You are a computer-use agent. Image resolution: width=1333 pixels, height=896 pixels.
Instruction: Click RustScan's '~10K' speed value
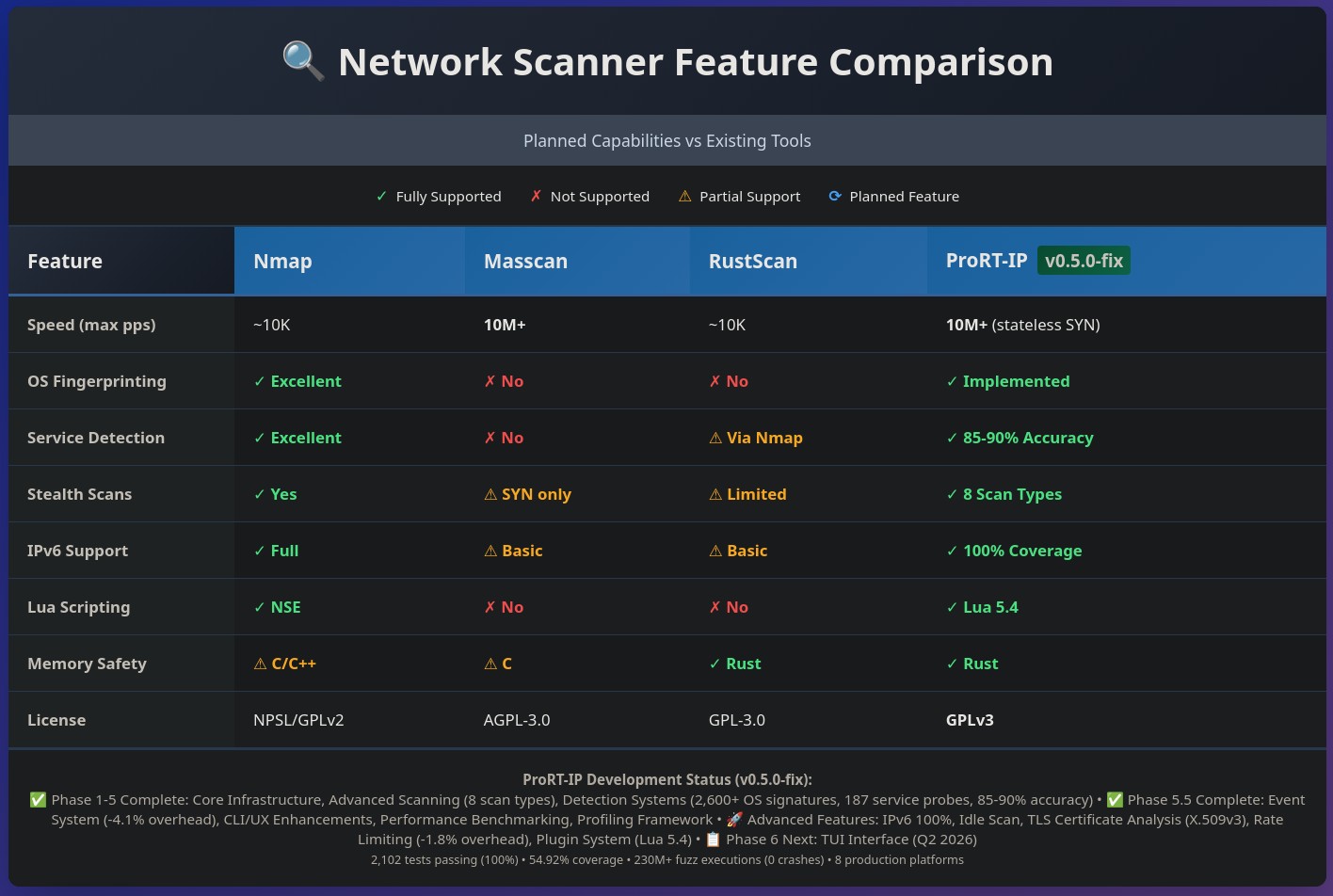click(727, 325)
